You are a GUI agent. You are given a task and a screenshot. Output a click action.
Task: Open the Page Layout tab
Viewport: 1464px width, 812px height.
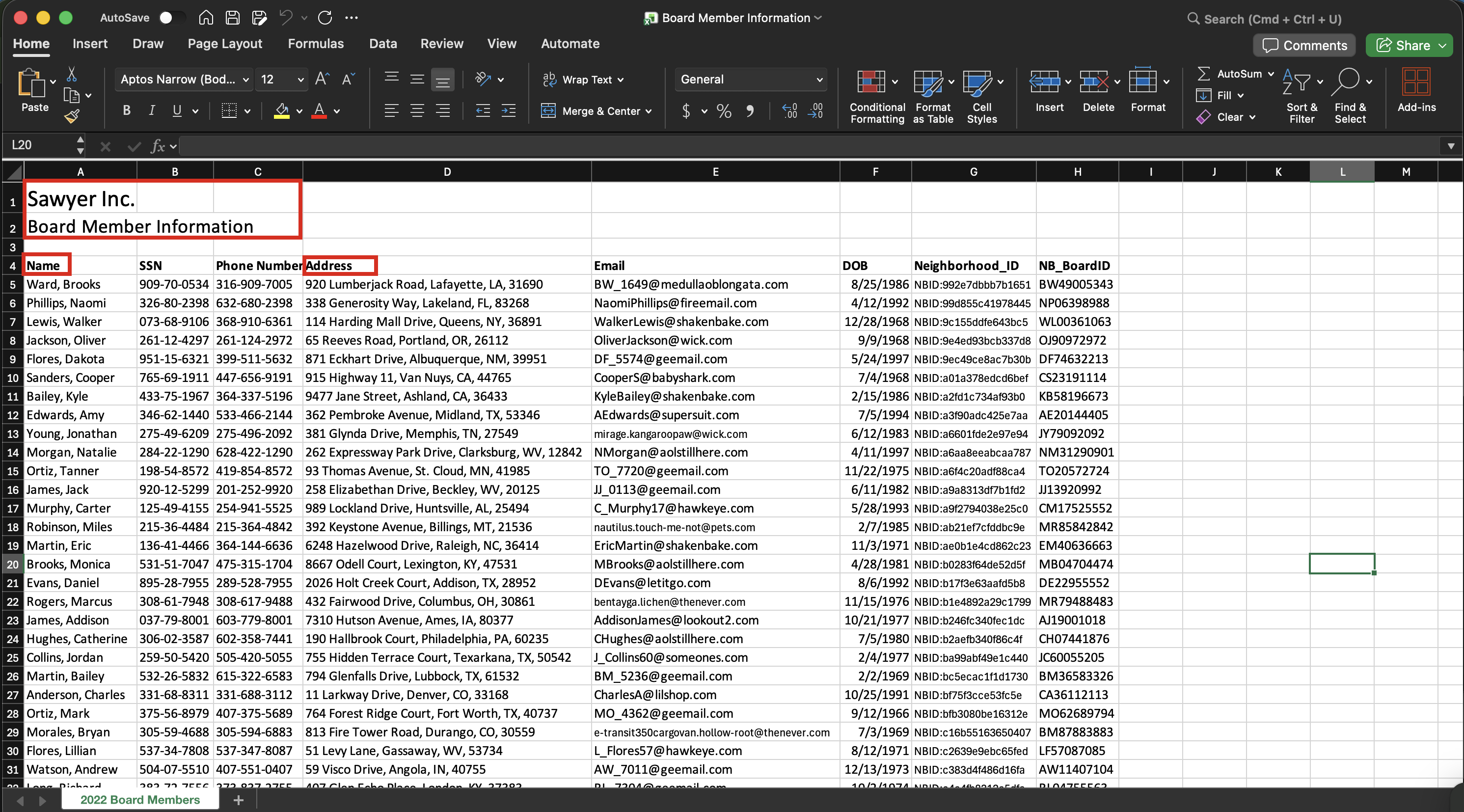[x=224, y=44]
